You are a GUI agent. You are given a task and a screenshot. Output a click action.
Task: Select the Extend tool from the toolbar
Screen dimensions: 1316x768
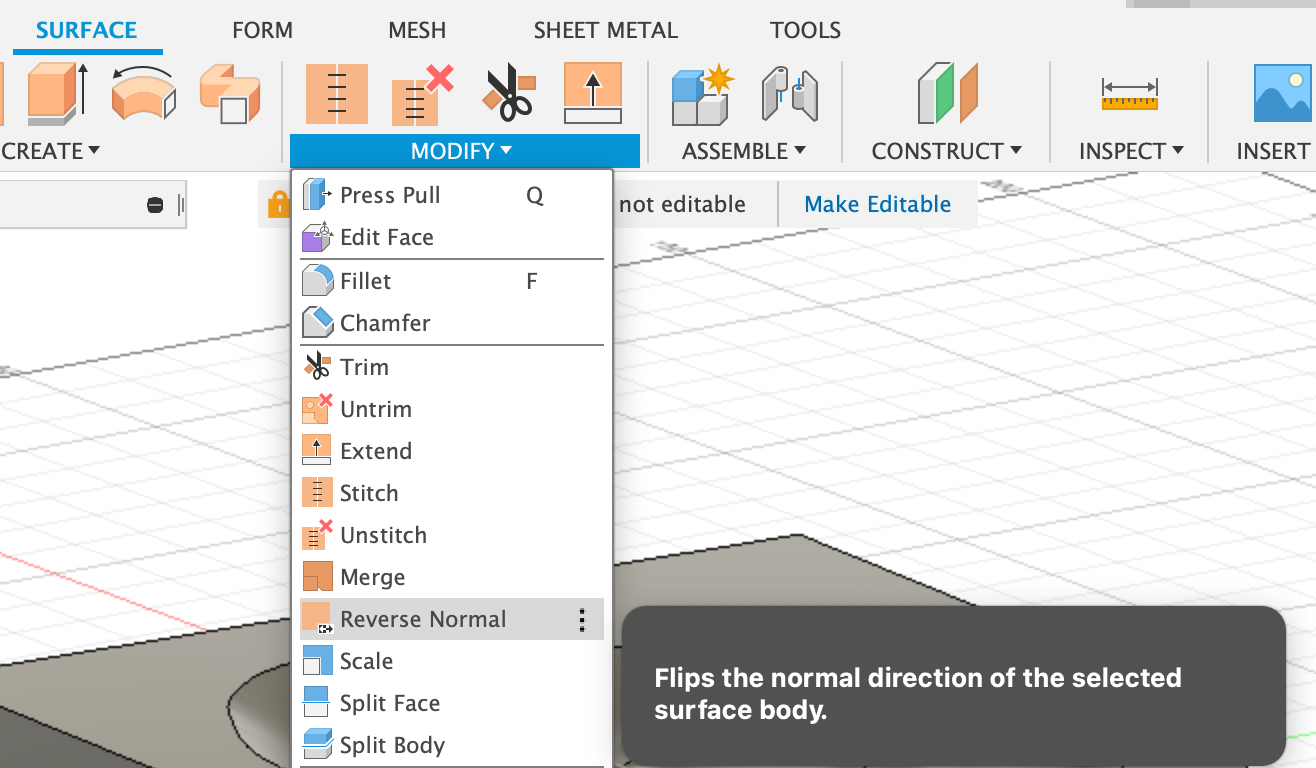coord(592,92)
